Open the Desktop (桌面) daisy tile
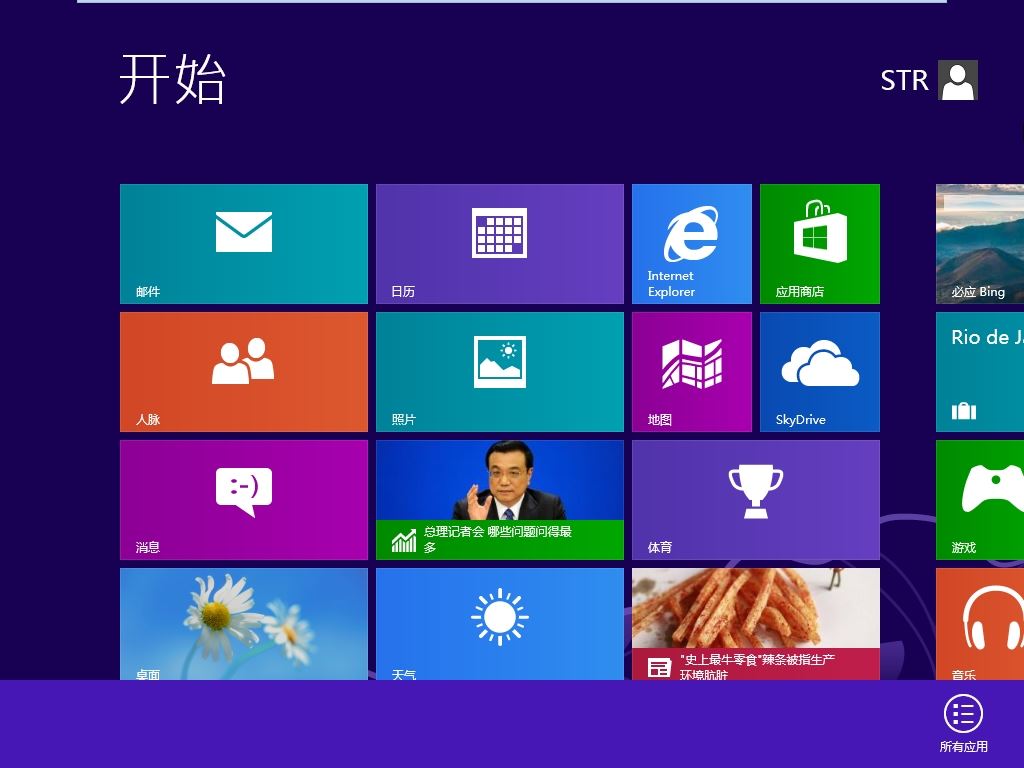Image resolution: width=1024 pixels, height=768 pixels. pyautogui.click(x=244, y=624)
